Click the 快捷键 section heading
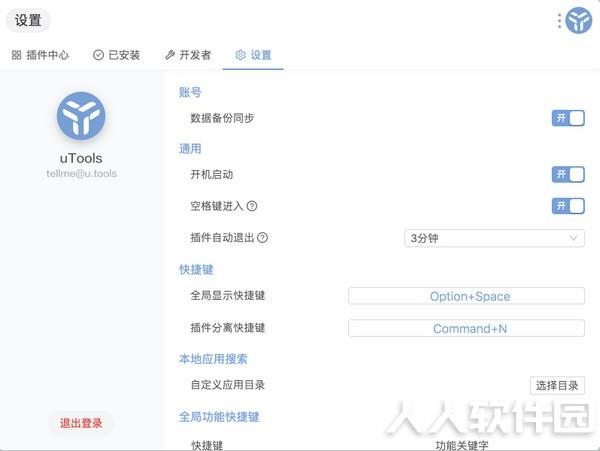600x451 pixels. (x=196, y=269)
